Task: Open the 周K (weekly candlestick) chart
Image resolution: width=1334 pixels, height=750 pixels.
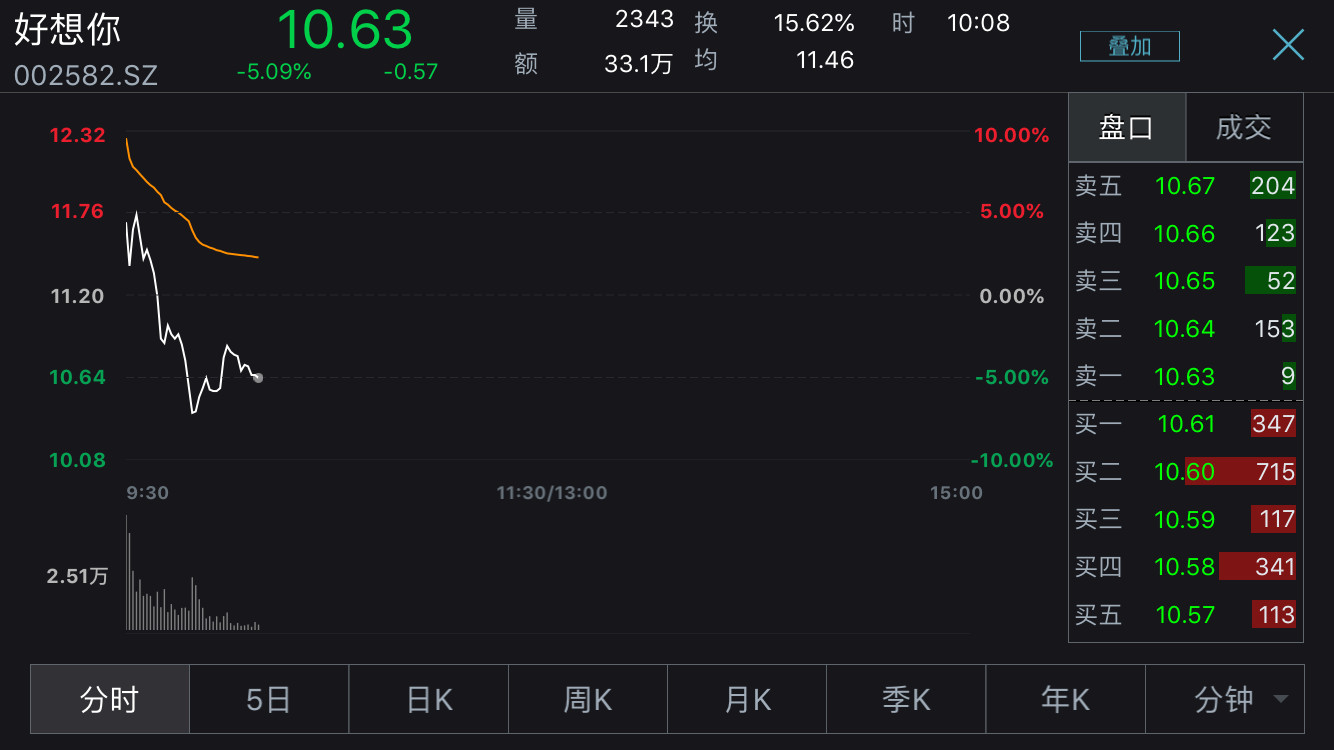Action: tap(587, 699)
